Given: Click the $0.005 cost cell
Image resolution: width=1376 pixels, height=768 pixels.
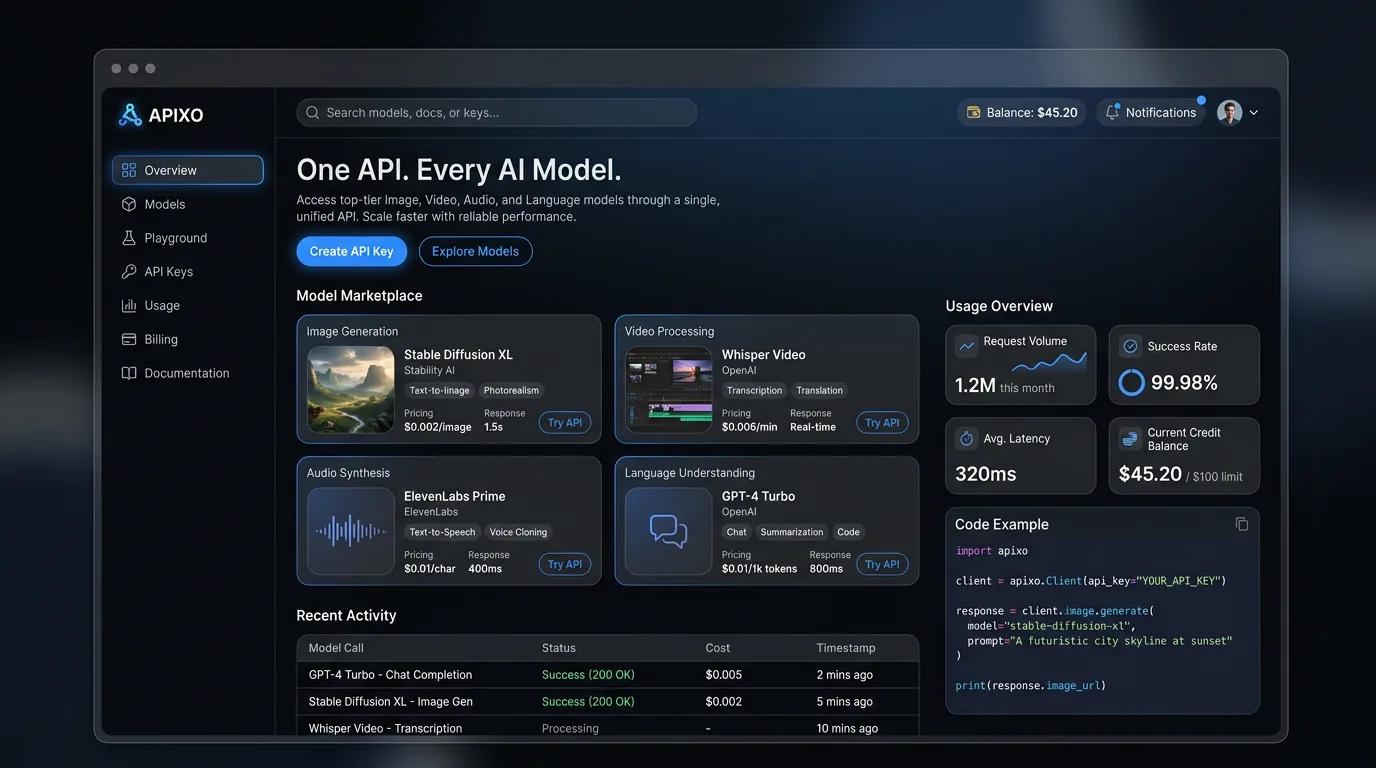Looking at the screenshot, I should [724, 675].
